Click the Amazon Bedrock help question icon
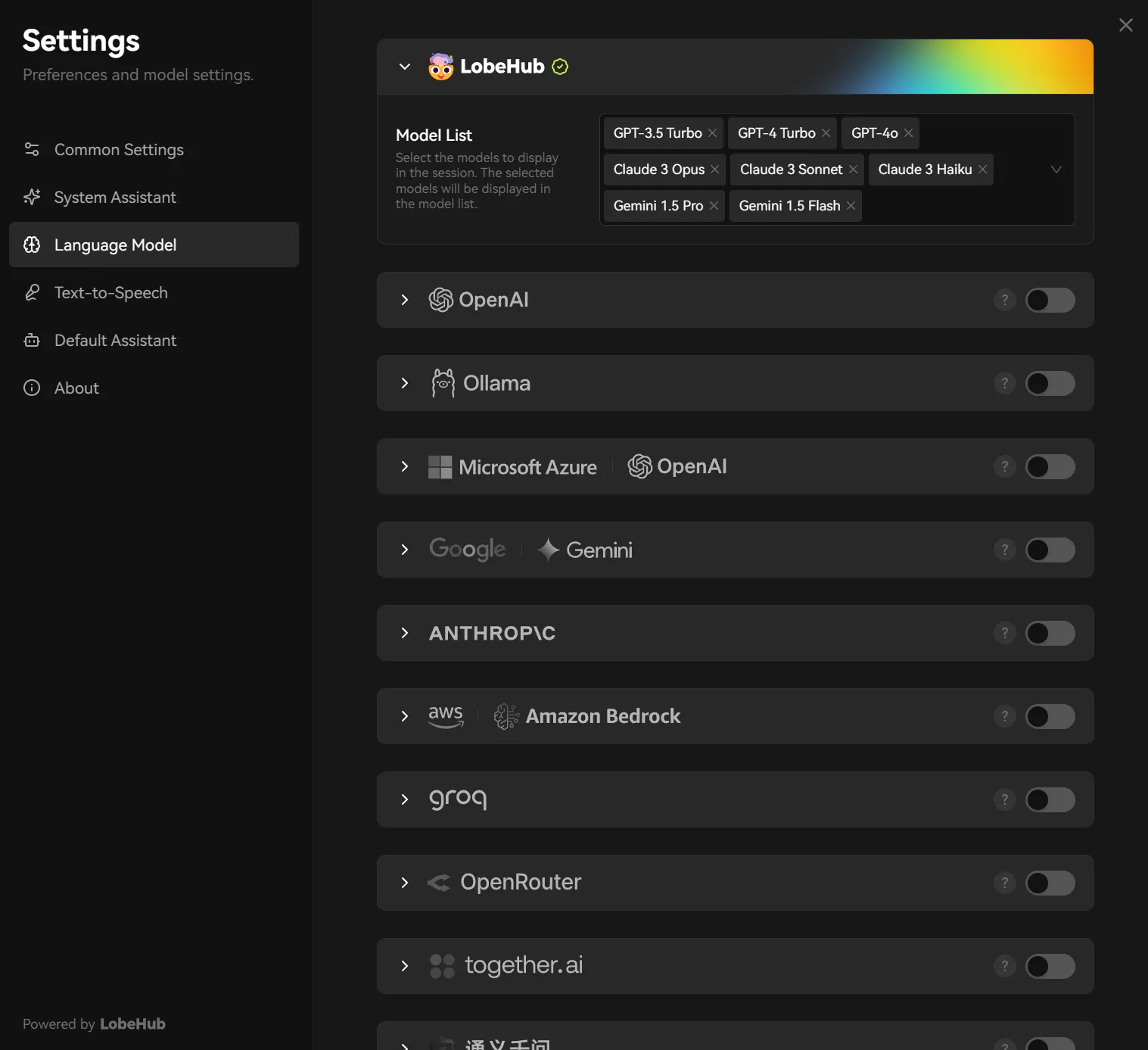 click(x=1005, y=716)
